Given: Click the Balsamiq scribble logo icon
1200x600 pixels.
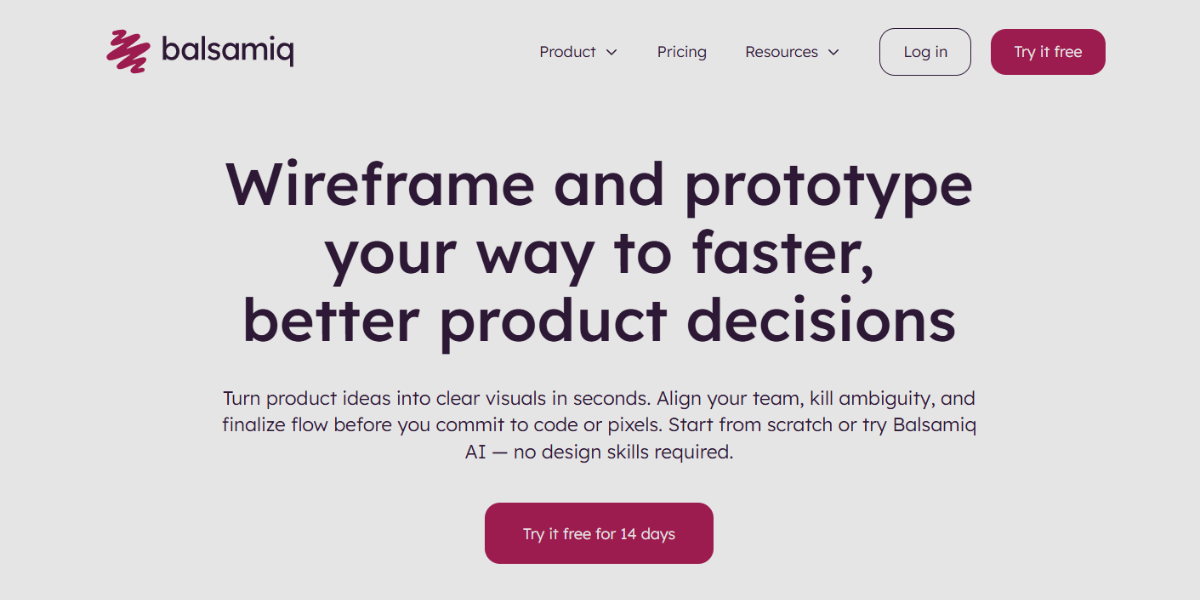Looking at the screenshot, I should 128,50.
